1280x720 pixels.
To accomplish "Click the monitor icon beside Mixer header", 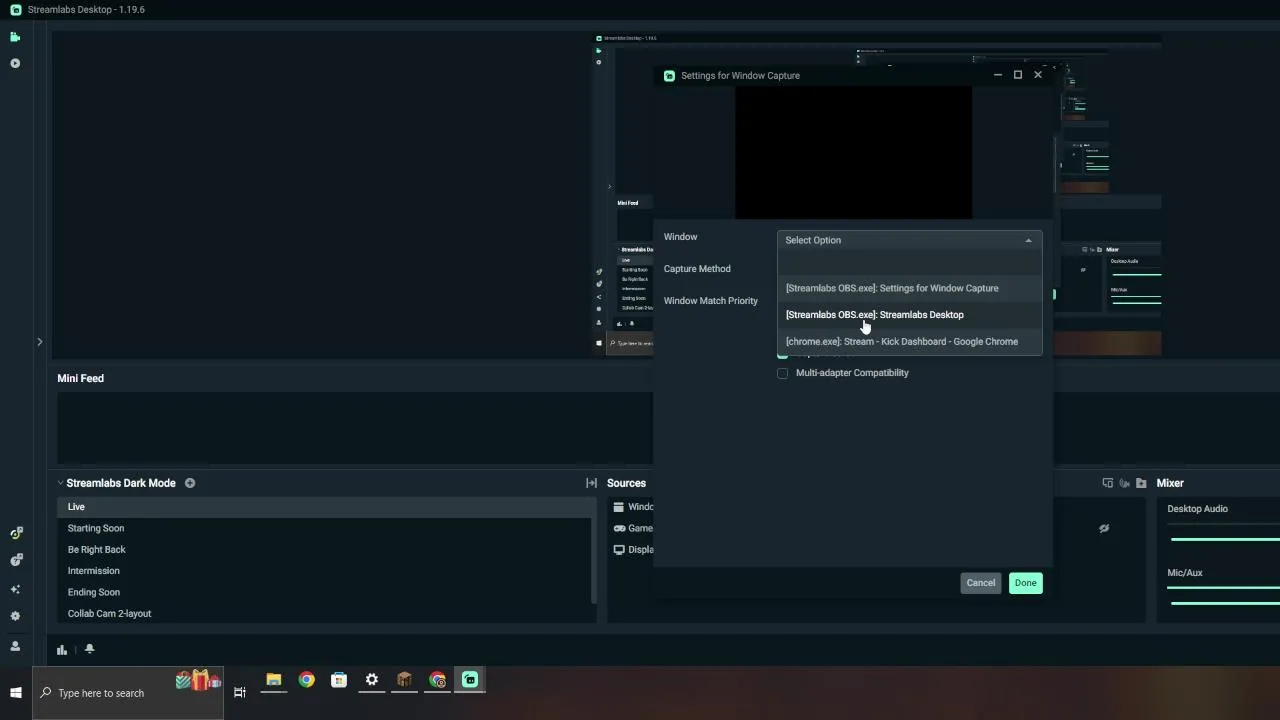I will point(1107,483).
